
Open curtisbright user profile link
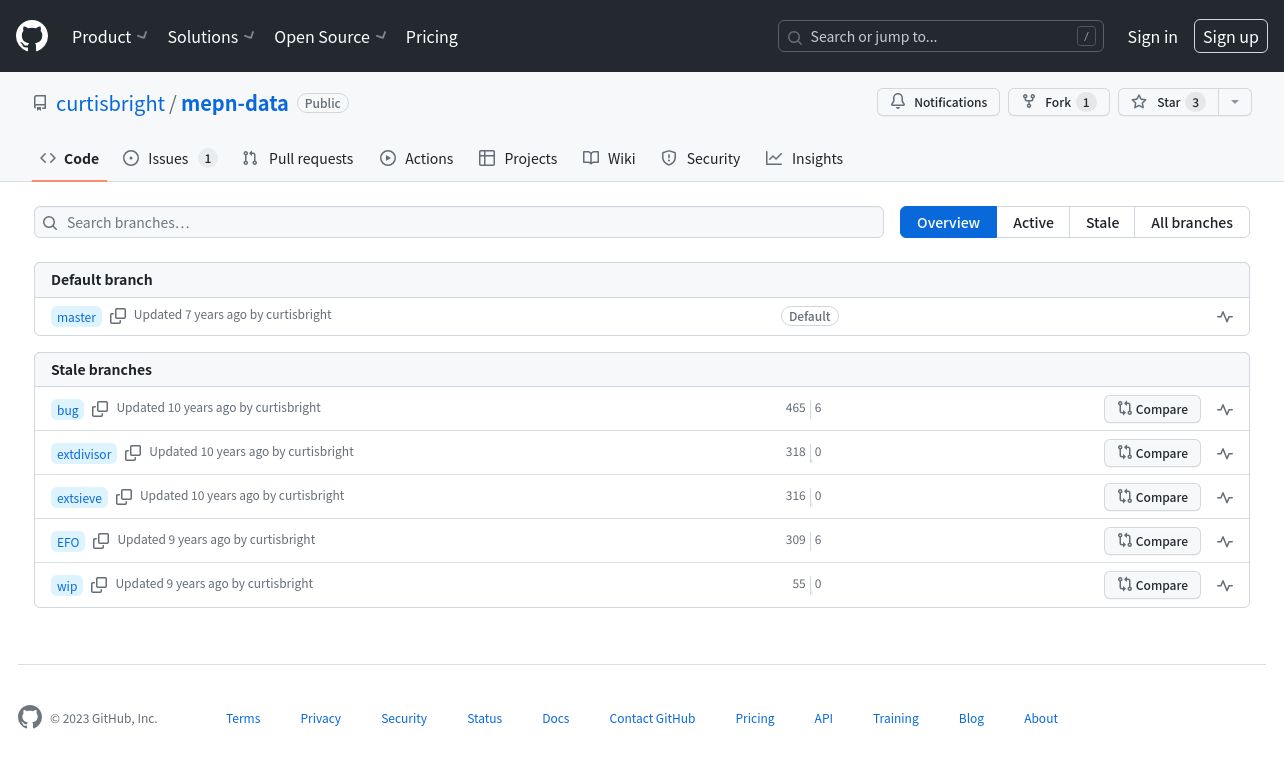coord(110,103)
